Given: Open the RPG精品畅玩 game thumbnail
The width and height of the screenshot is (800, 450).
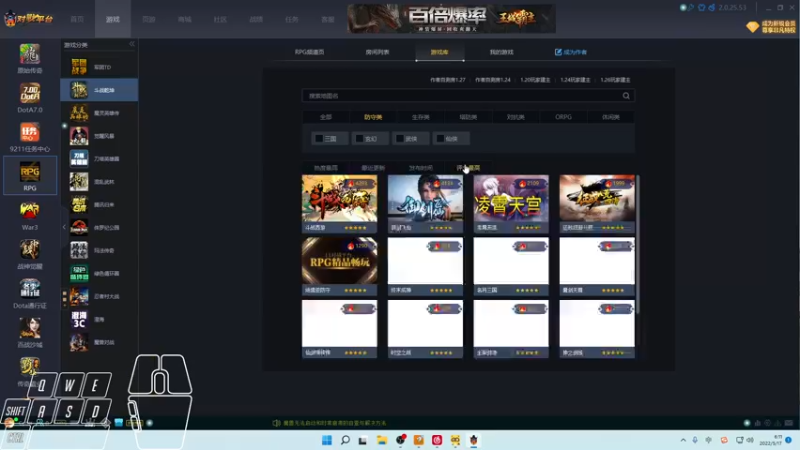Looking at the screenshot, I should pyautogui.click(x=339, y=261).
